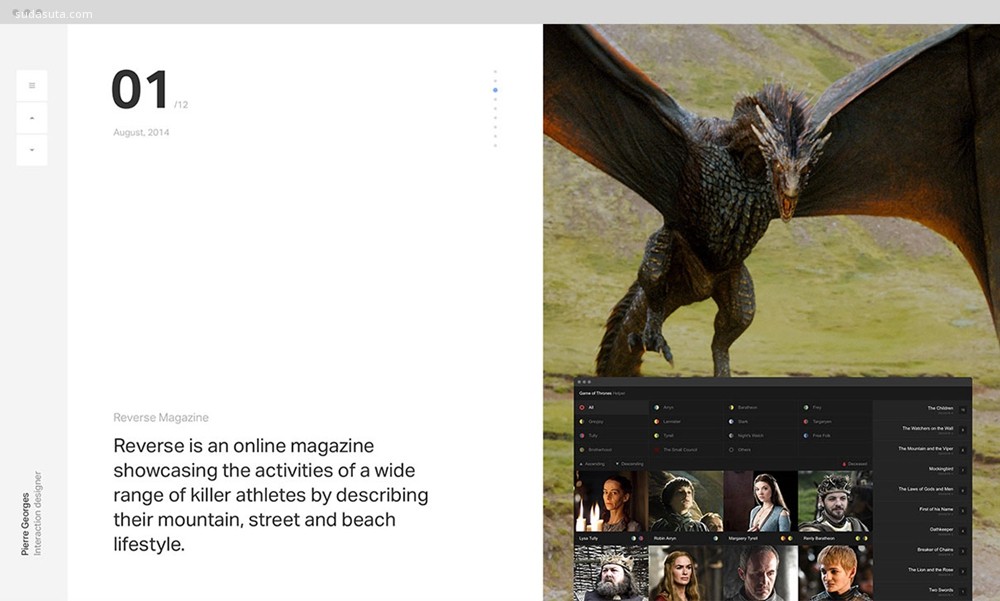Sort characters in Ascending order

pyautogui.click(x=592, y=464)
